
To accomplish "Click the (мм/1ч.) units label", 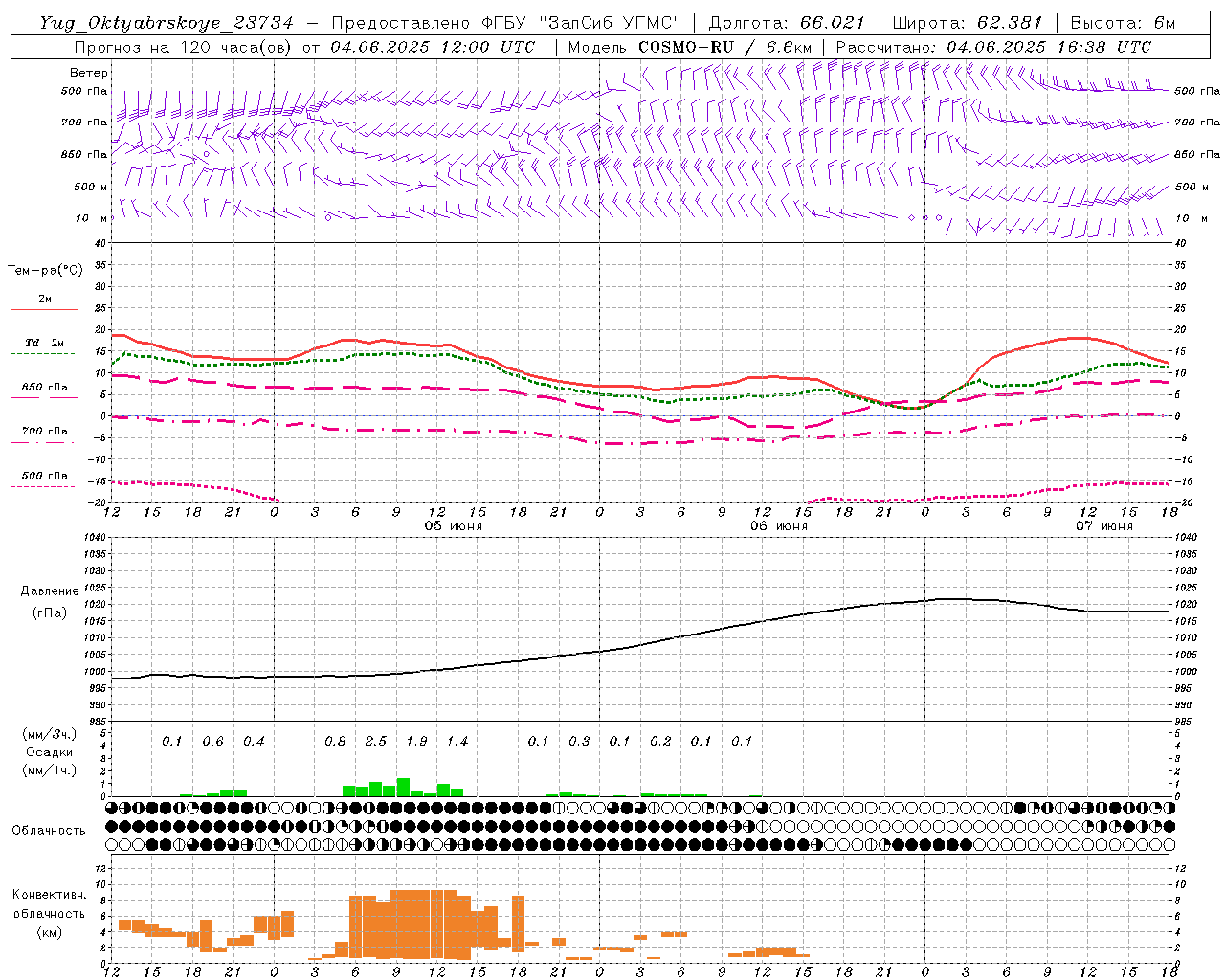I will click(49, 770).
